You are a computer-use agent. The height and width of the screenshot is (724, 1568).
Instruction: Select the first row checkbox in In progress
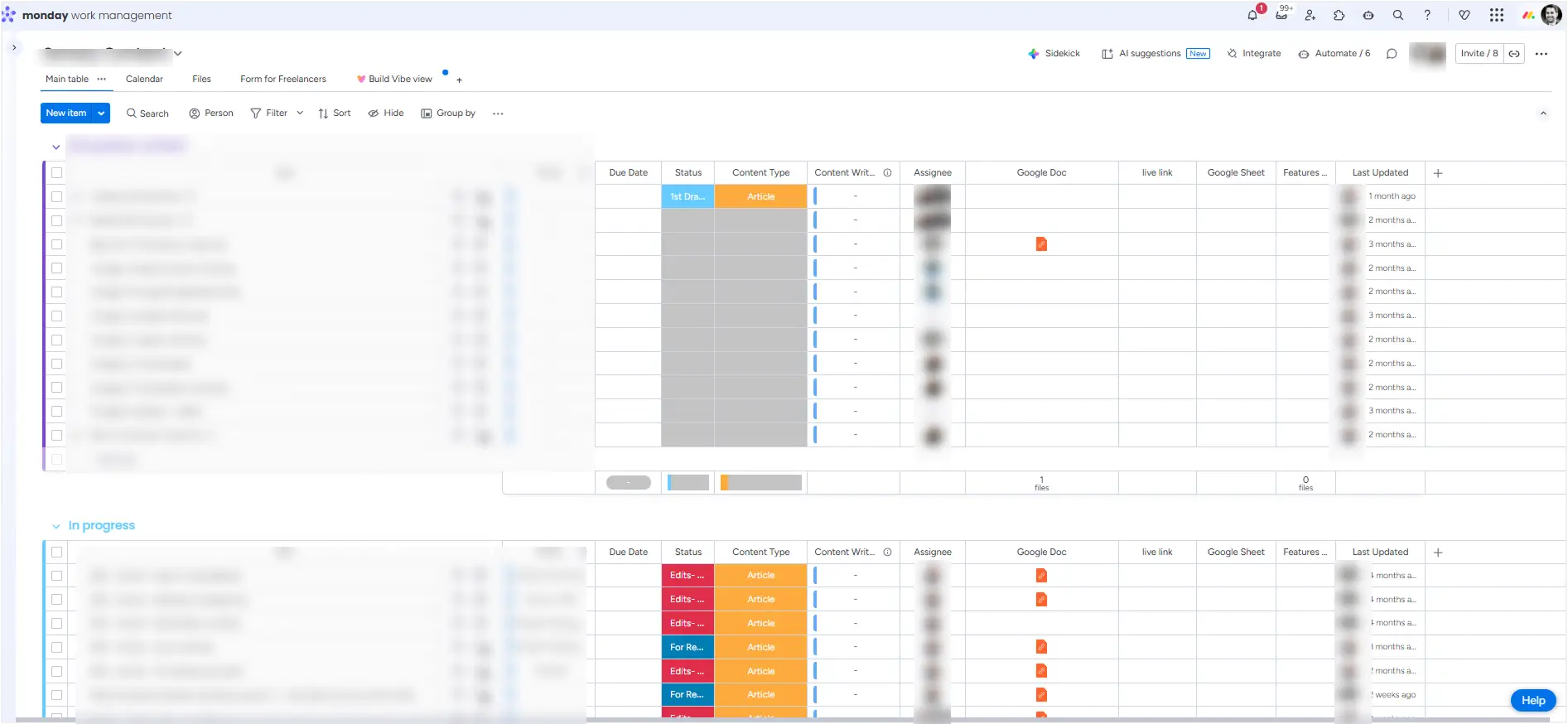(x=57, y=576)
